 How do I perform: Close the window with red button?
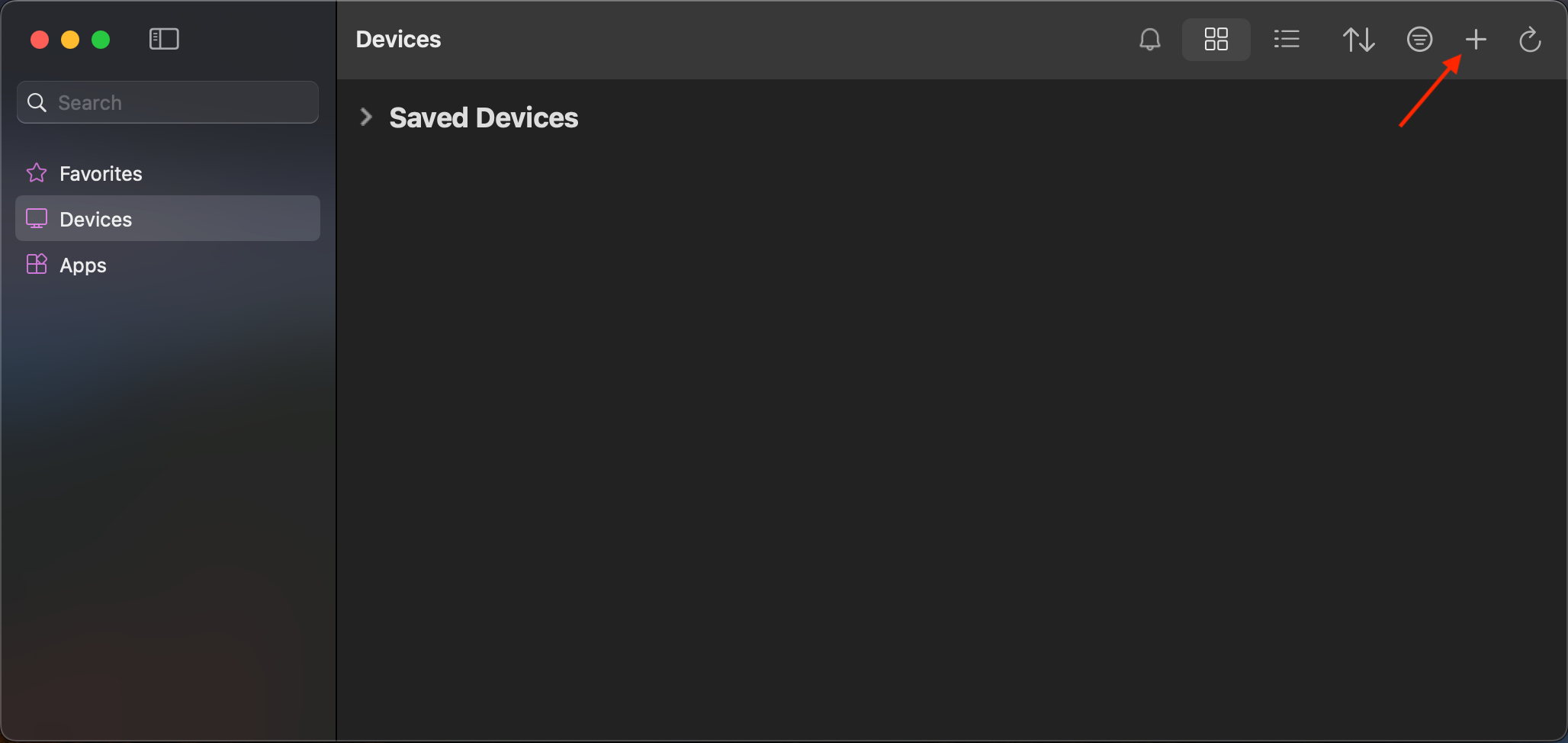tap(40, 40)
